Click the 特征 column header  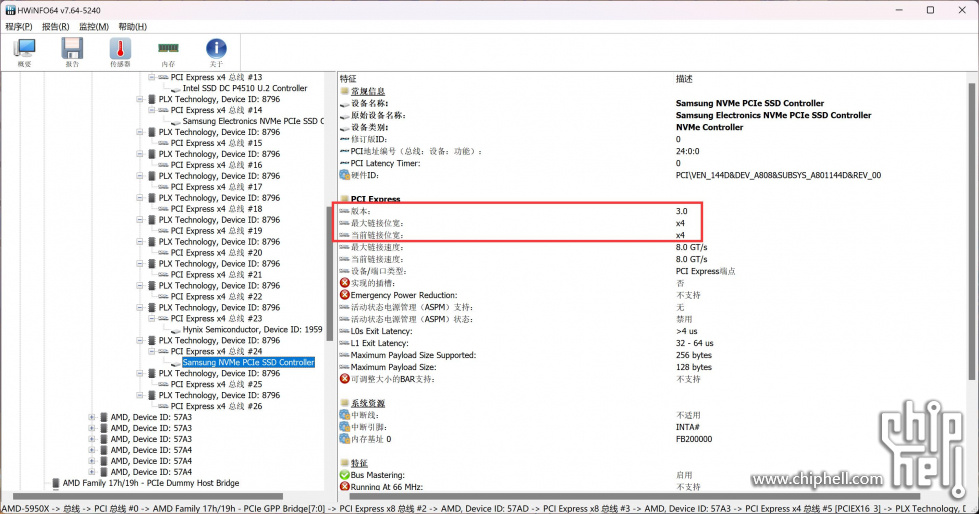[348, 79]
